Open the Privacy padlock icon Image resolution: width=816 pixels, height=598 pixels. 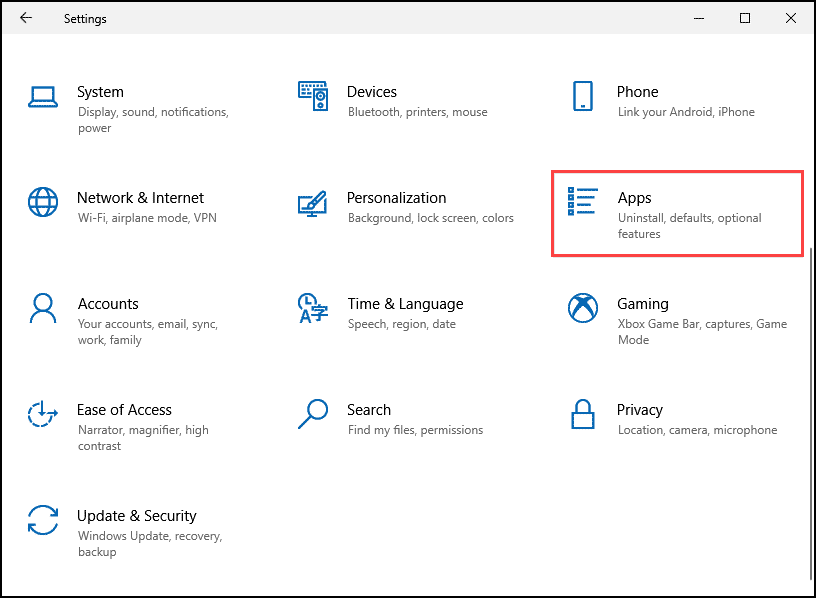point(583,414)
